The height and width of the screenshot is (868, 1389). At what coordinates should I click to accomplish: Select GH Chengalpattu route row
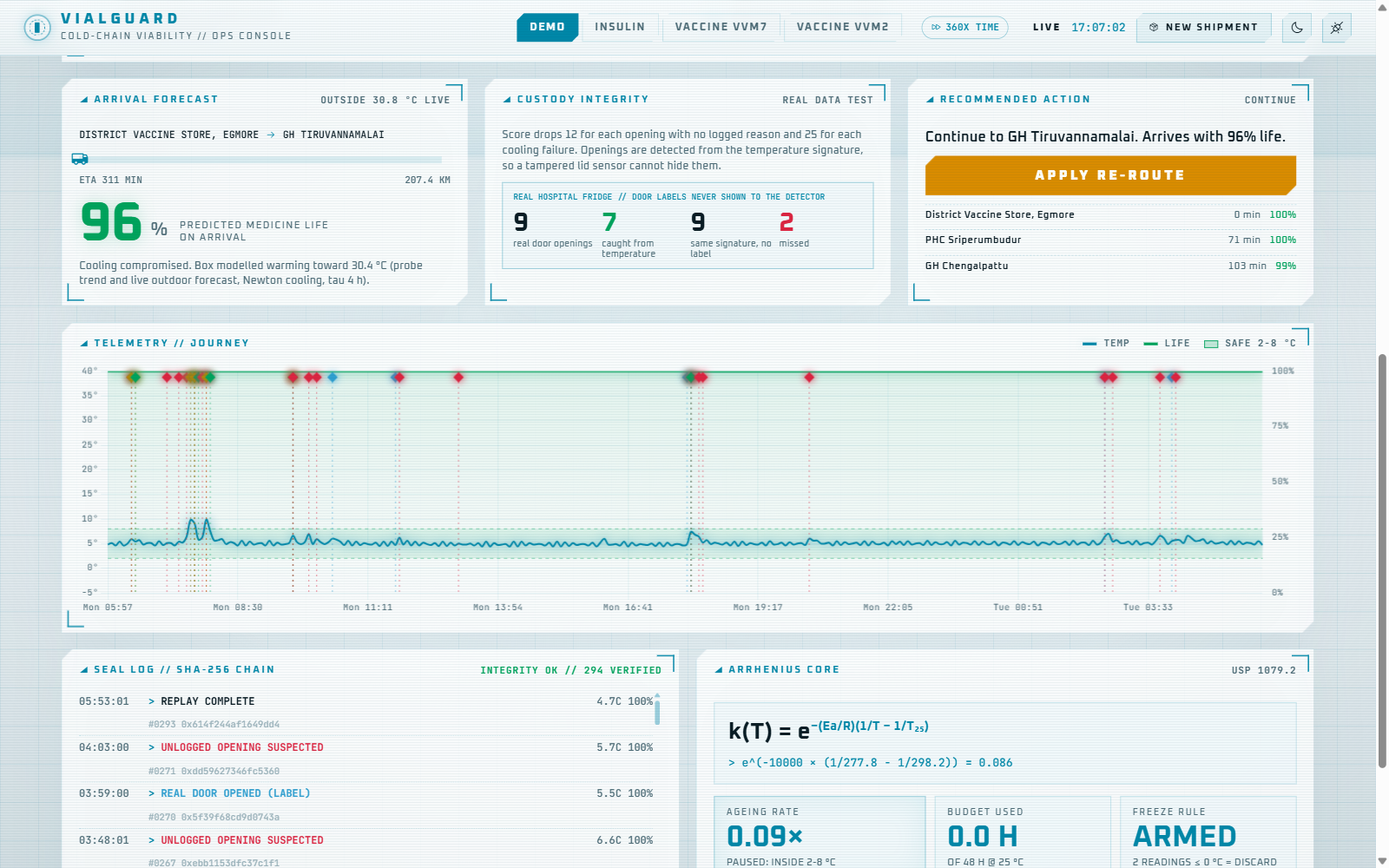point(1110,266)
